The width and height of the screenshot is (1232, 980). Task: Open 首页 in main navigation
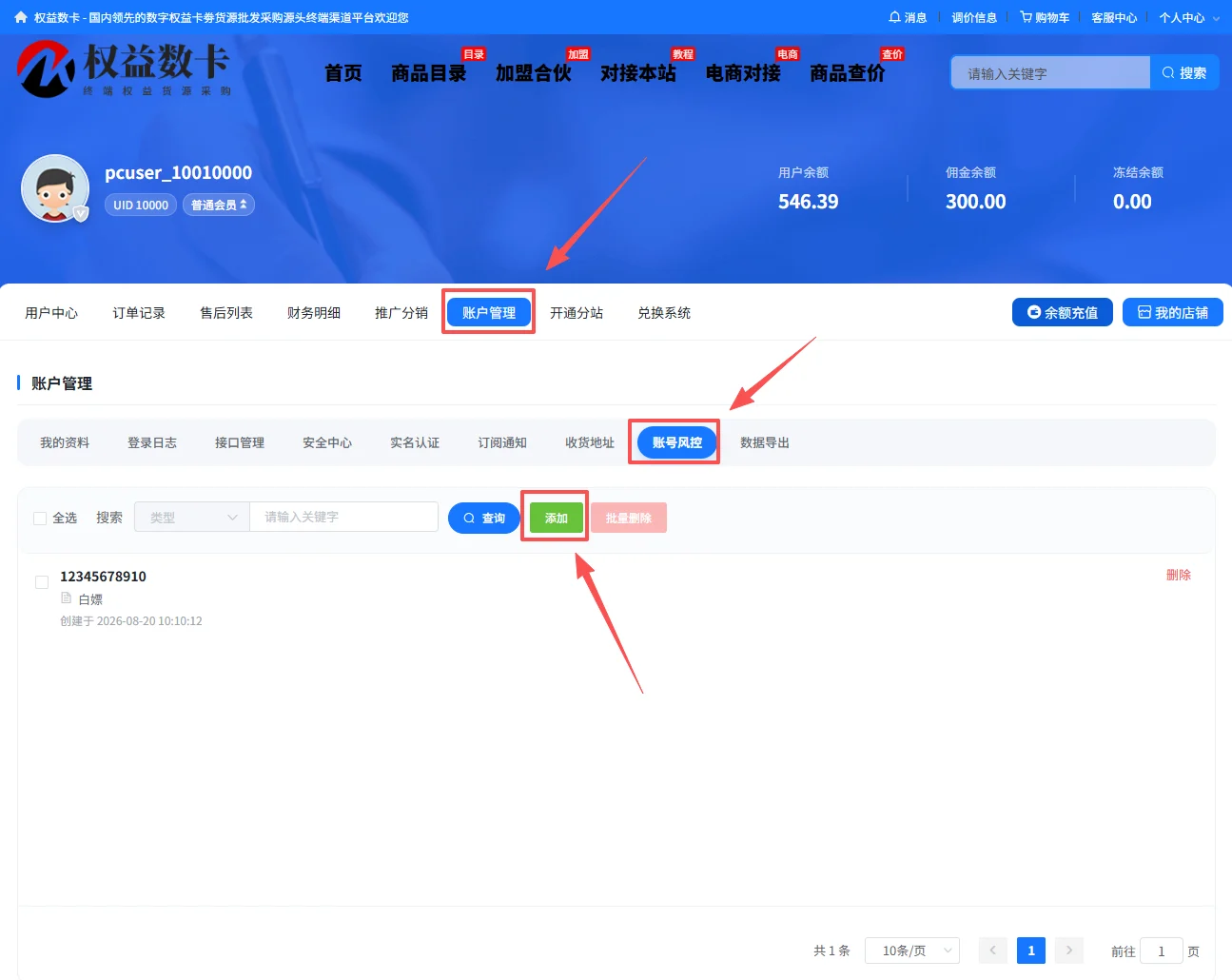point(343,73)
